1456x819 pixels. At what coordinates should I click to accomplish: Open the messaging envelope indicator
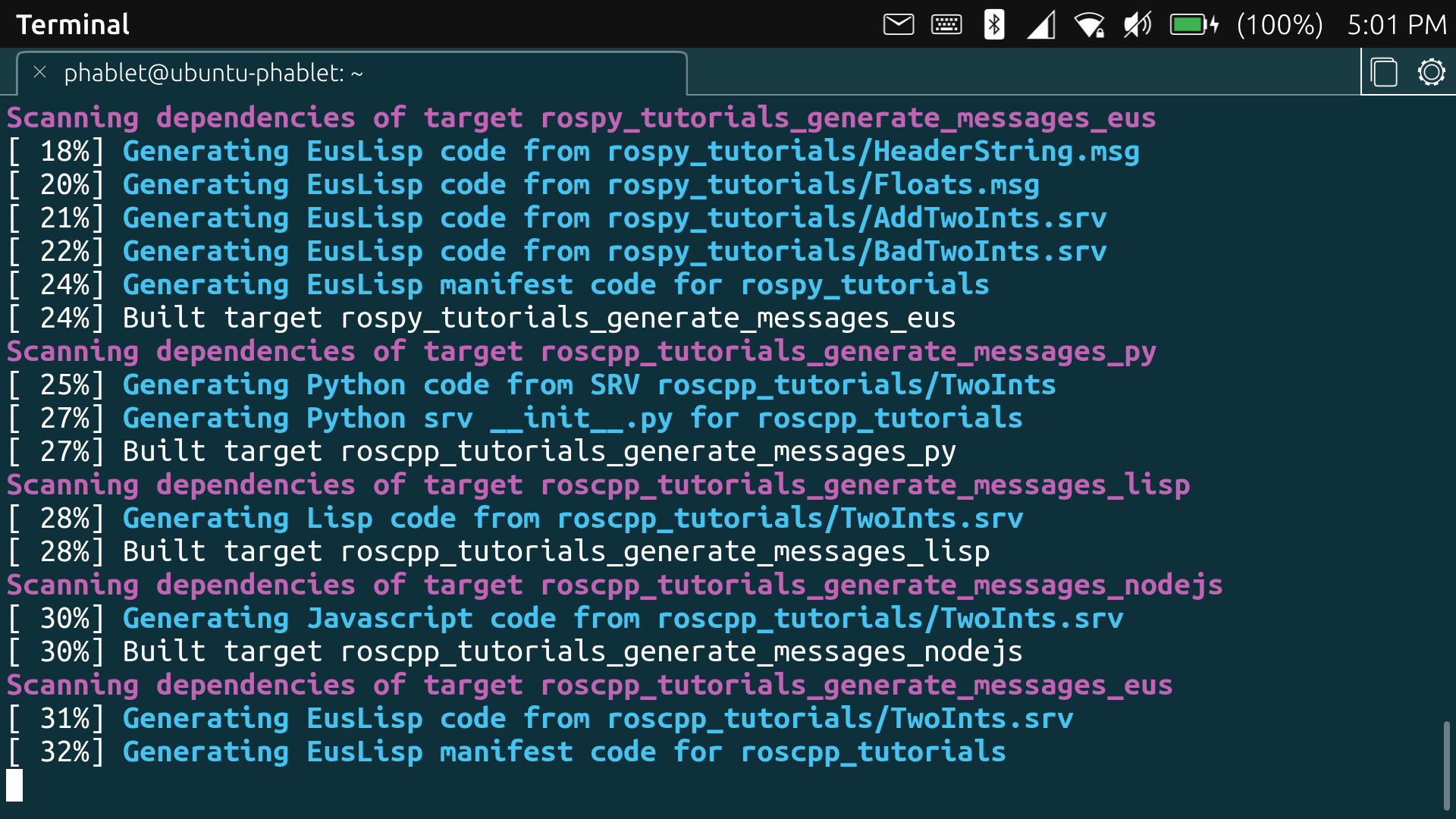click(x=899, y=25)
